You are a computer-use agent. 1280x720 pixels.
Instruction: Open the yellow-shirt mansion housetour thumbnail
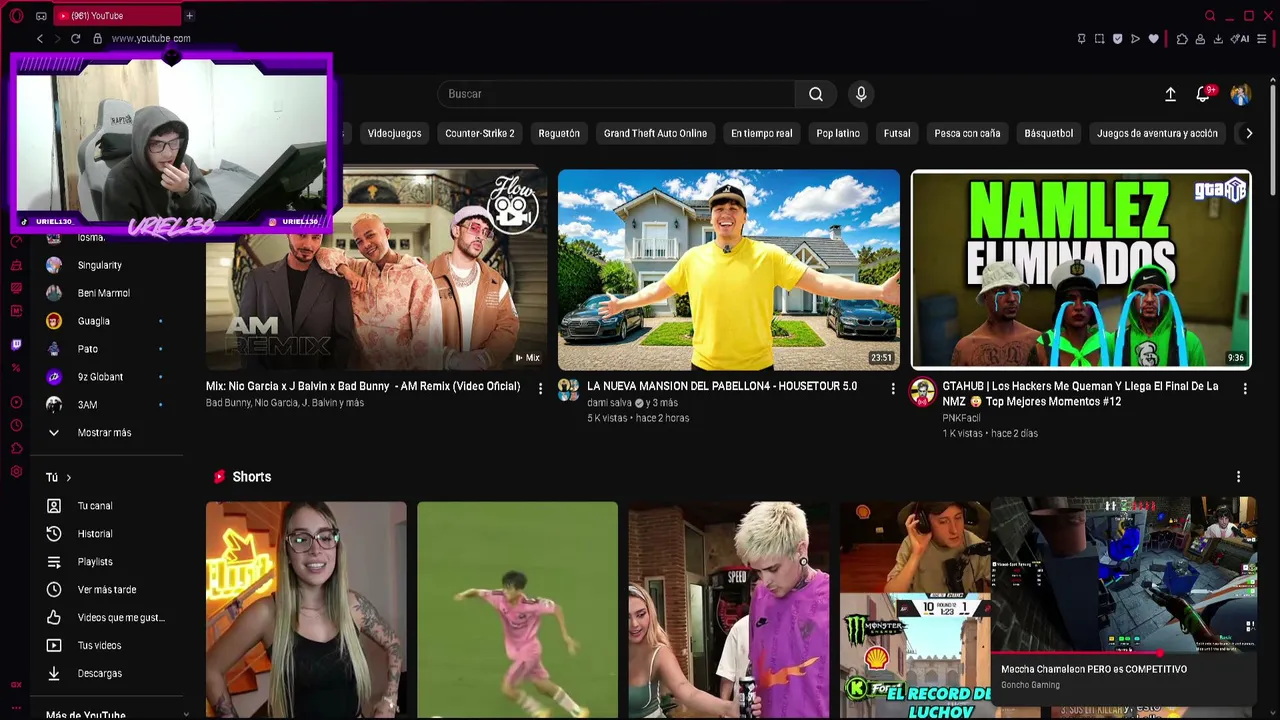click(x=729, y=269)
